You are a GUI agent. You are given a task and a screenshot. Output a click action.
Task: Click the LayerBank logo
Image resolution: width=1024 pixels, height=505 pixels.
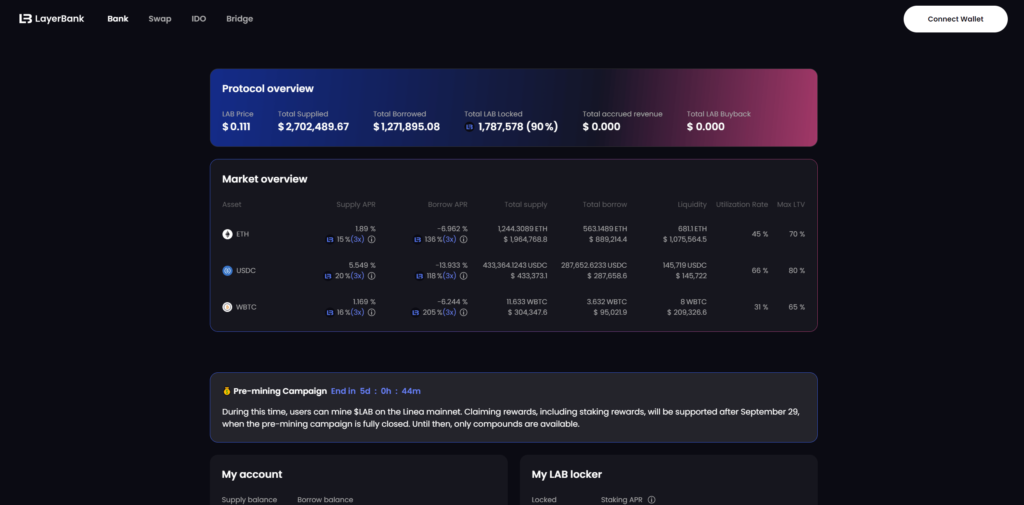52,19
